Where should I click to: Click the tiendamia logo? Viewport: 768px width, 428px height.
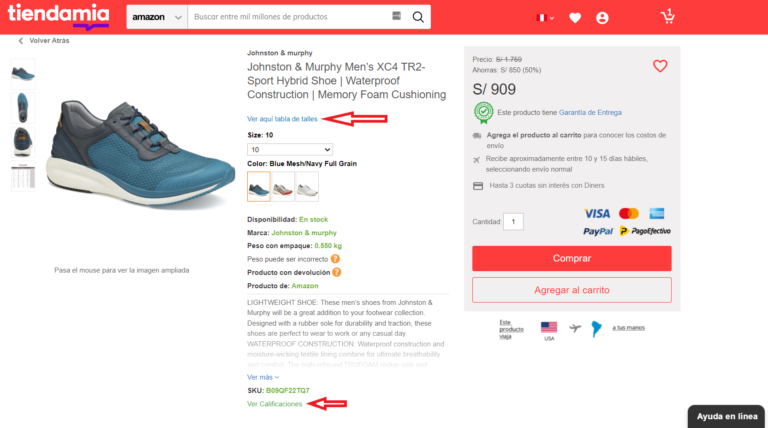[58, 16]
